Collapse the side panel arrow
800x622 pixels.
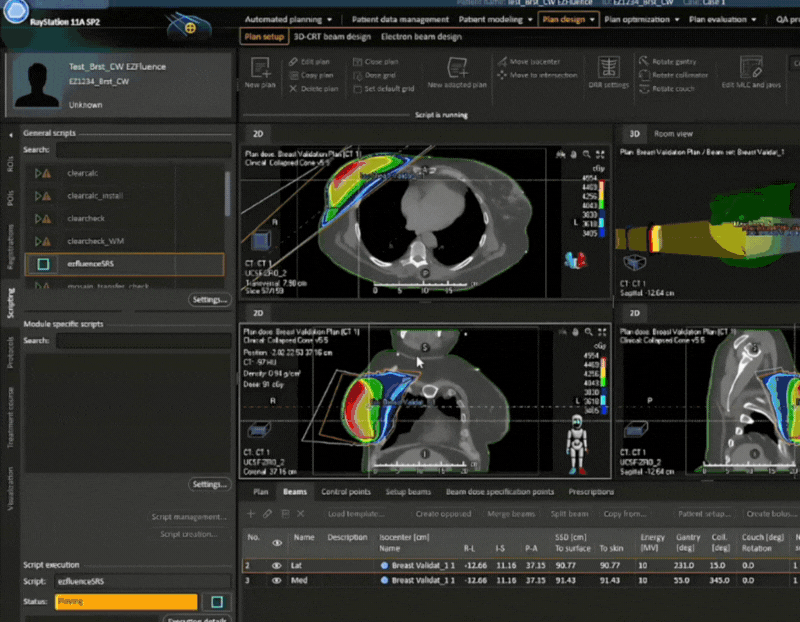11,135
